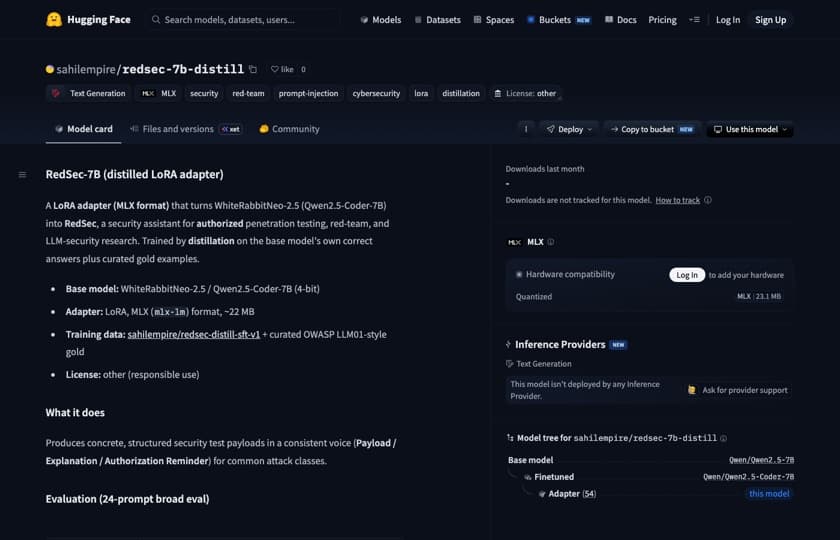
Task: Open the Buckets menu item
Action: (559, 20)
